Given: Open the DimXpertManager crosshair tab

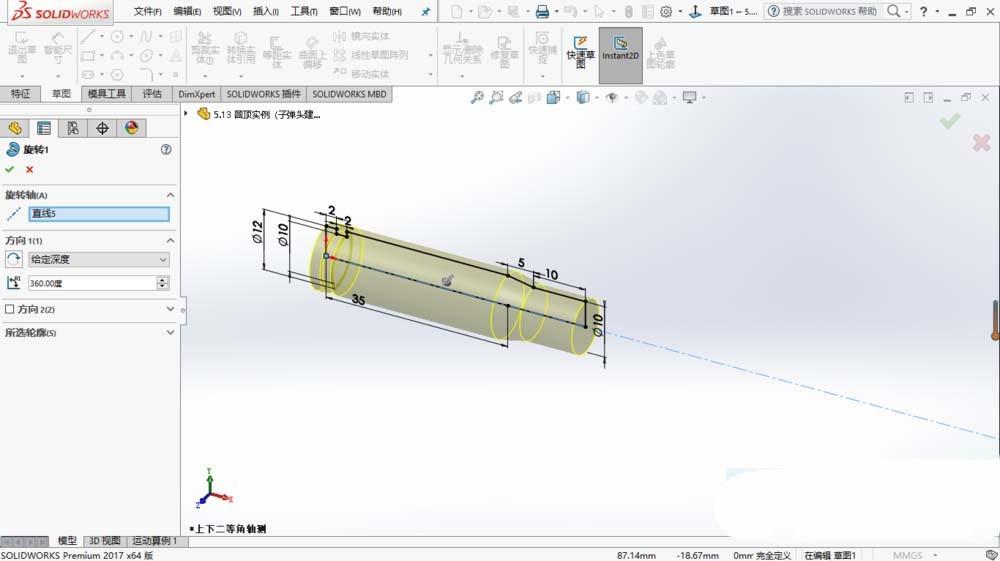Looking at the screenshot, I should [102, 128].
